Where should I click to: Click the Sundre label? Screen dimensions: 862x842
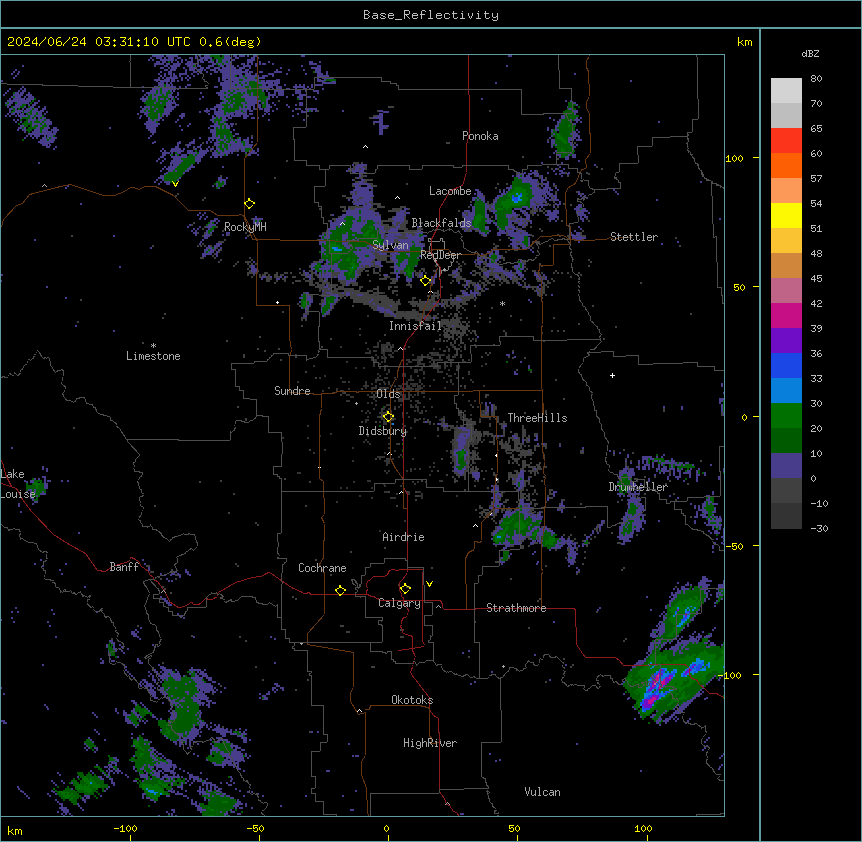(x=292, y=391)
